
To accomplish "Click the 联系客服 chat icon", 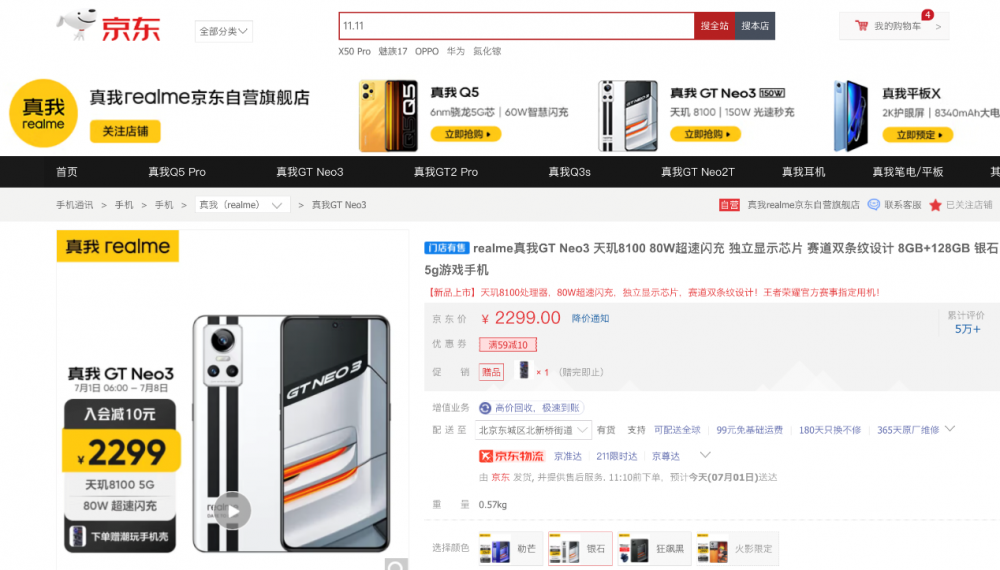I will pos(874,205).
